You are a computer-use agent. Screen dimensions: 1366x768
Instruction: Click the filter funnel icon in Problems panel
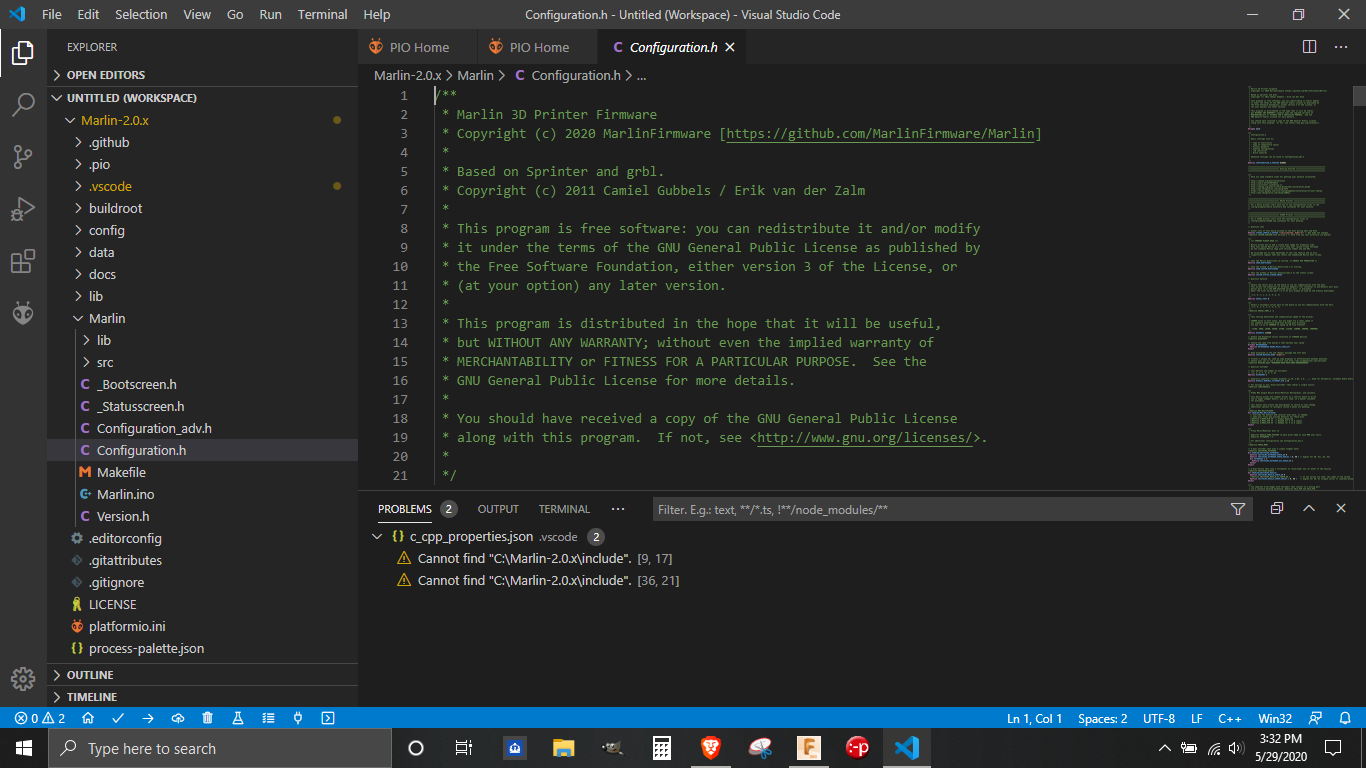(1238, 509)
